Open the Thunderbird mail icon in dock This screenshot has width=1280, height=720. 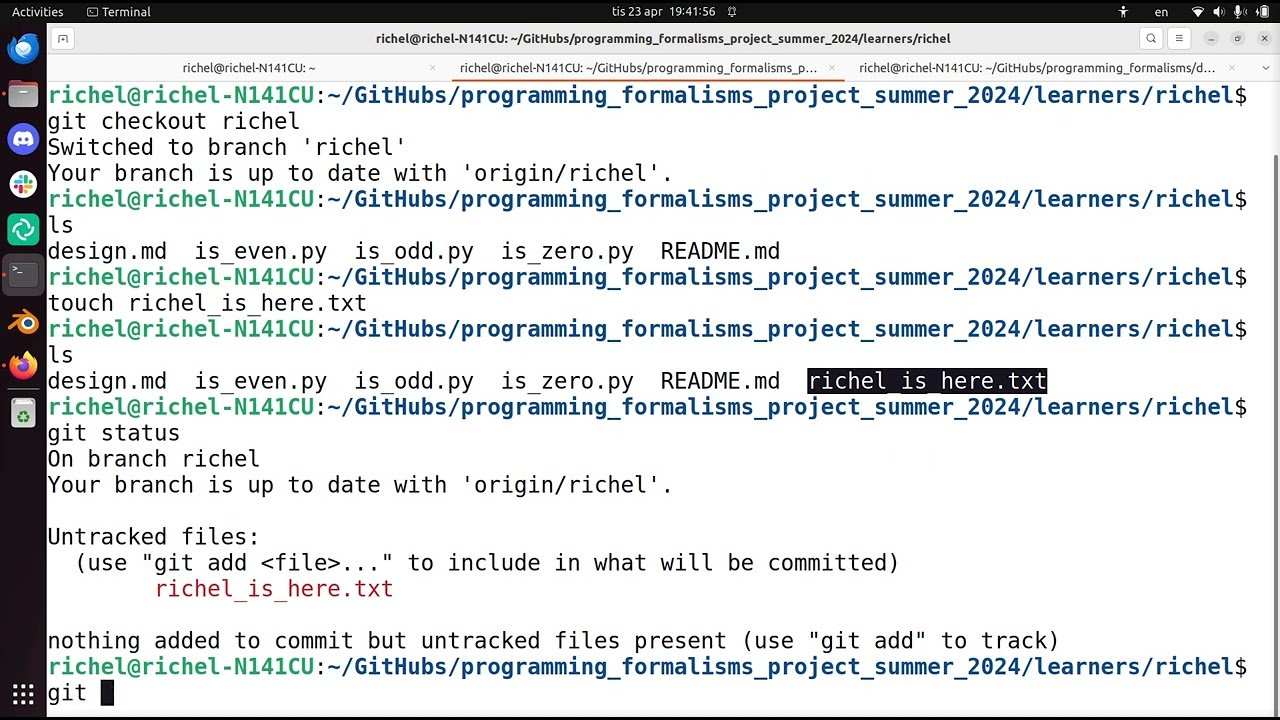pyautogui.click(x=23, y=48)
